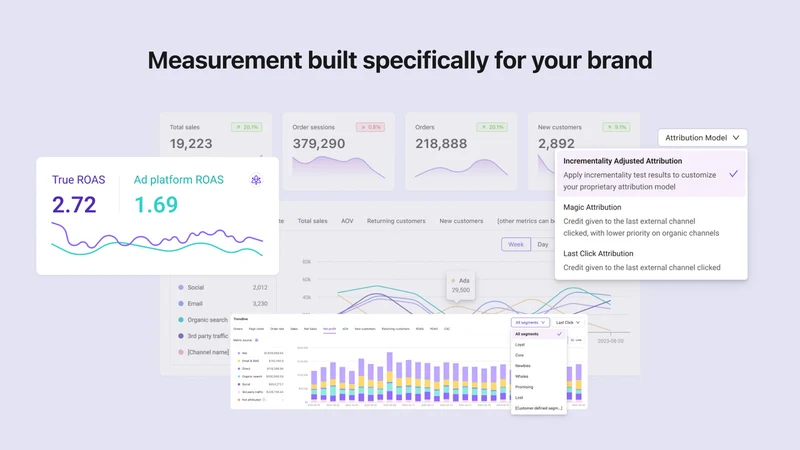Screen dimensions: 800x450
Task: Choose the Magic Attribution option
Action: pos(651,220)
